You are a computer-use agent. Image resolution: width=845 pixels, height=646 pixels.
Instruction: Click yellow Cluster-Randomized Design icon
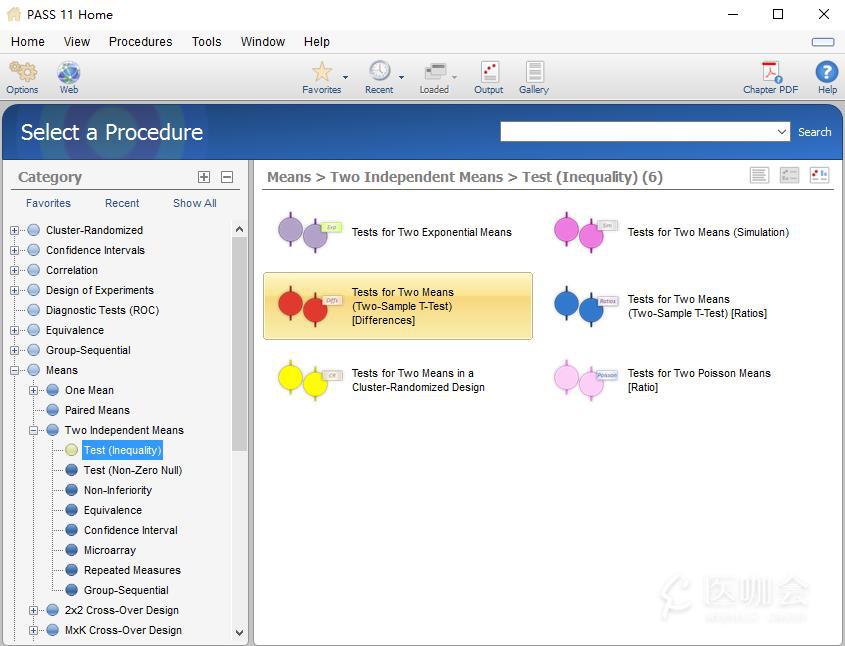point(309,380)
